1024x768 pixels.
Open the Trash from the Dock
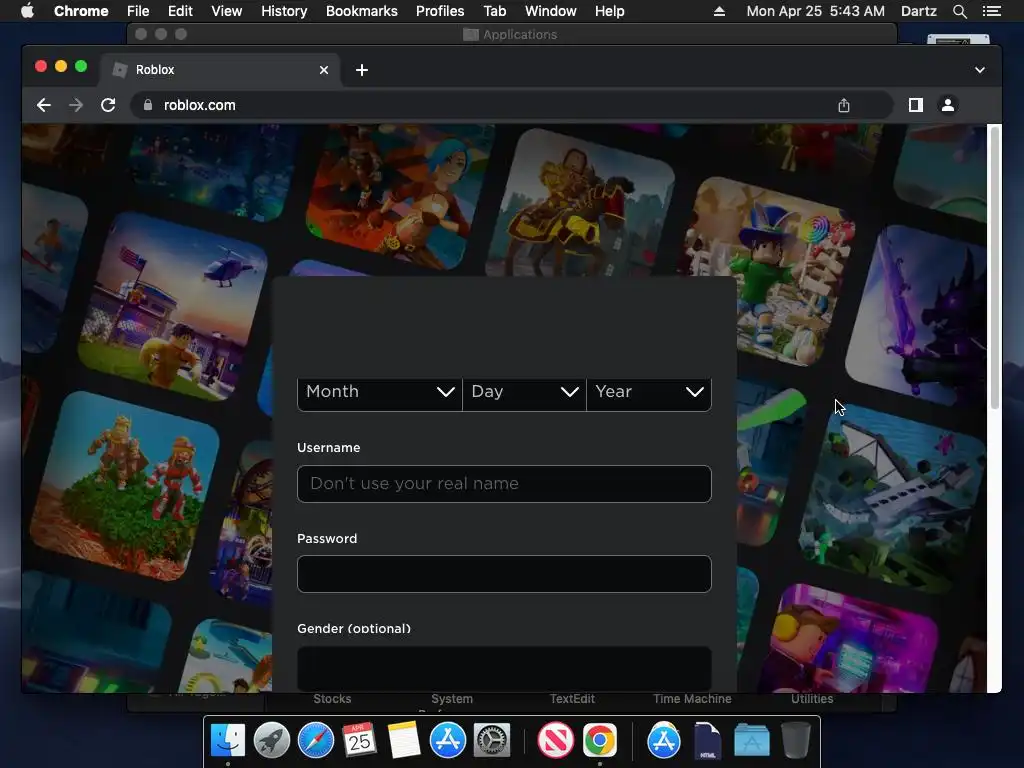pos(795,741)
